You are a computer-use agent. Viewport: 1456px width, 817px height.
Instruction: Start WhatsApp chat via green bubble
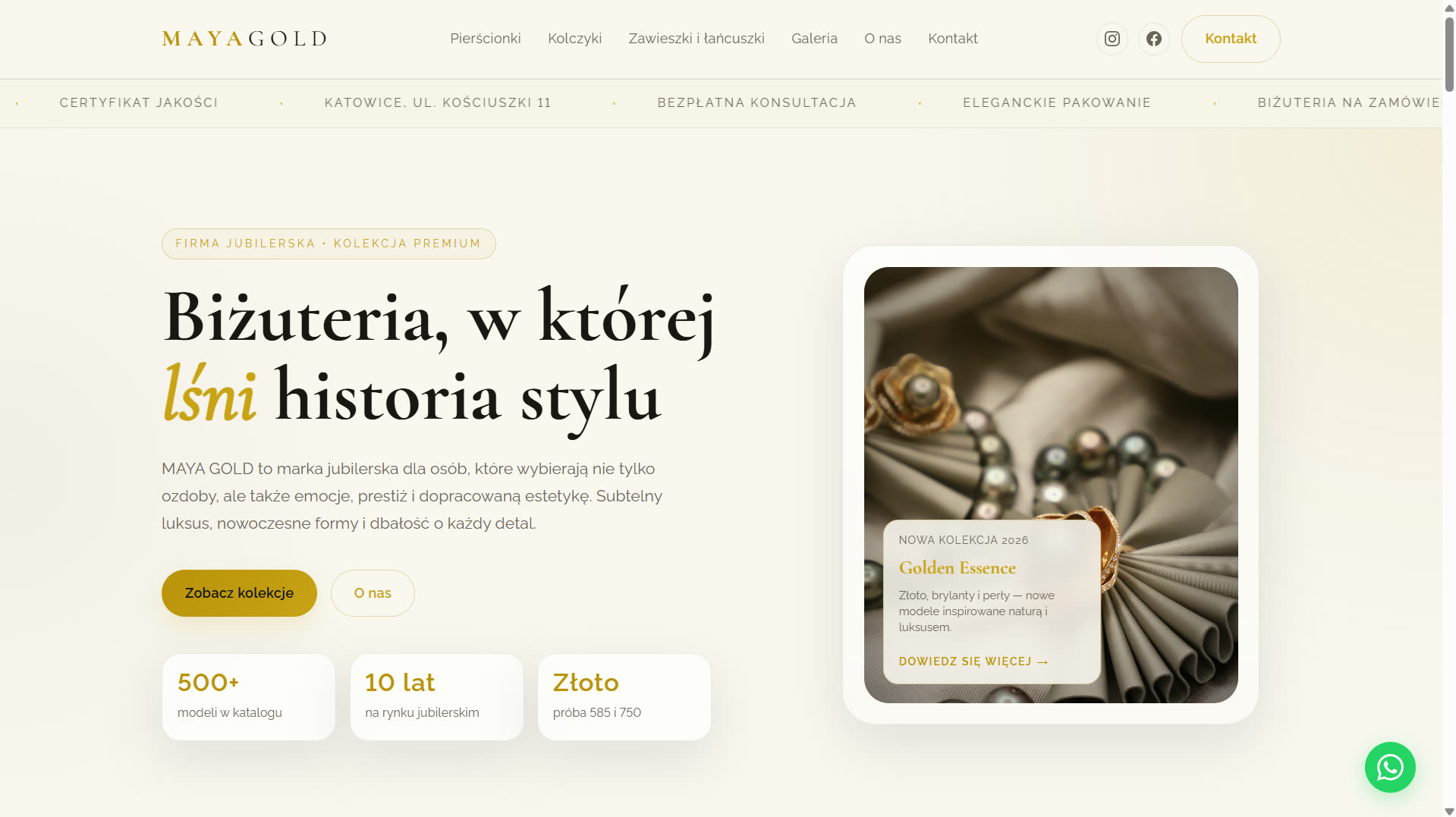tap(1389, 767)
